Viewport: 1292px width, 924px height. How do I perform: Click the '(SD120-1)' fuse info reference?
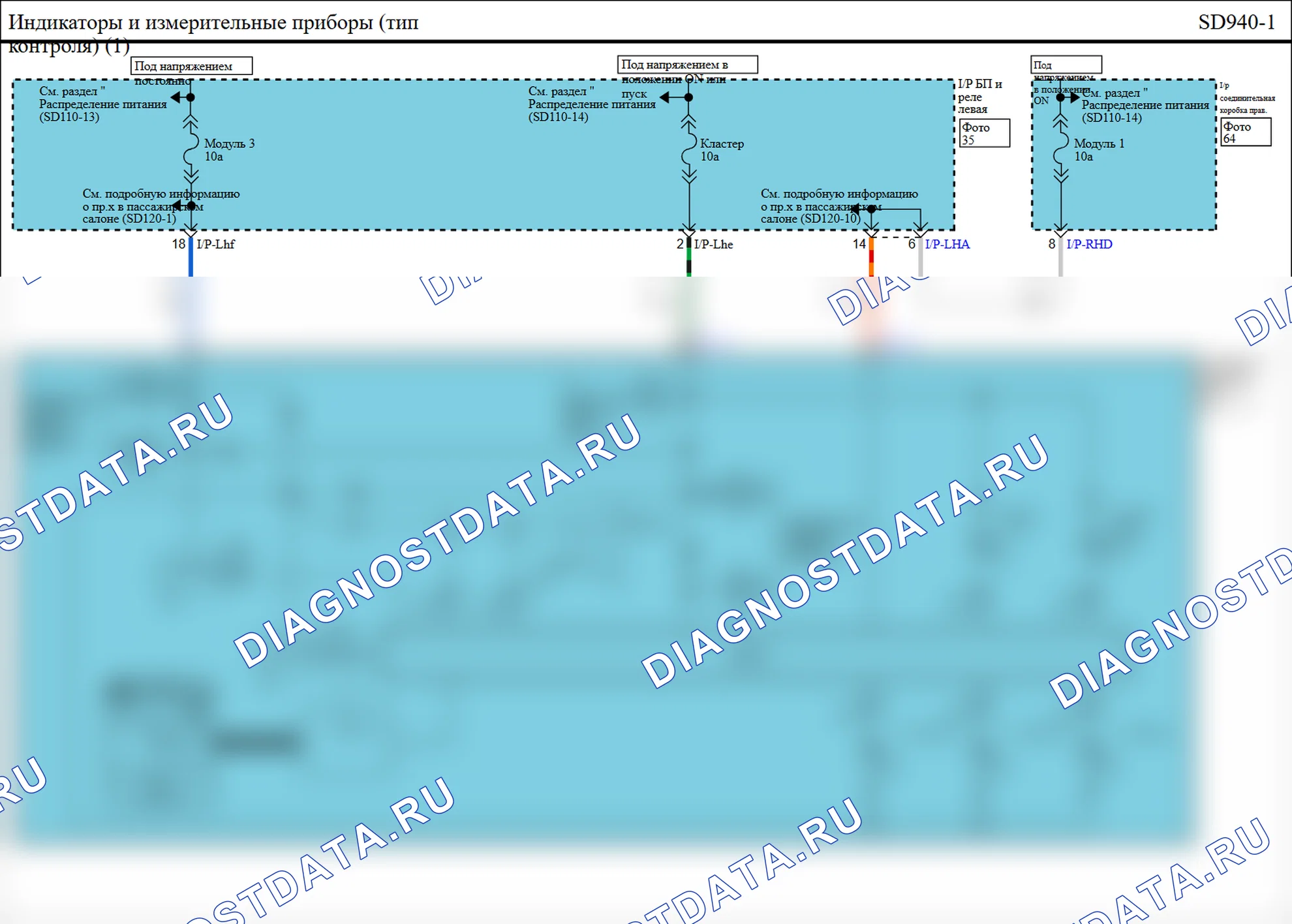coord(151,219)
